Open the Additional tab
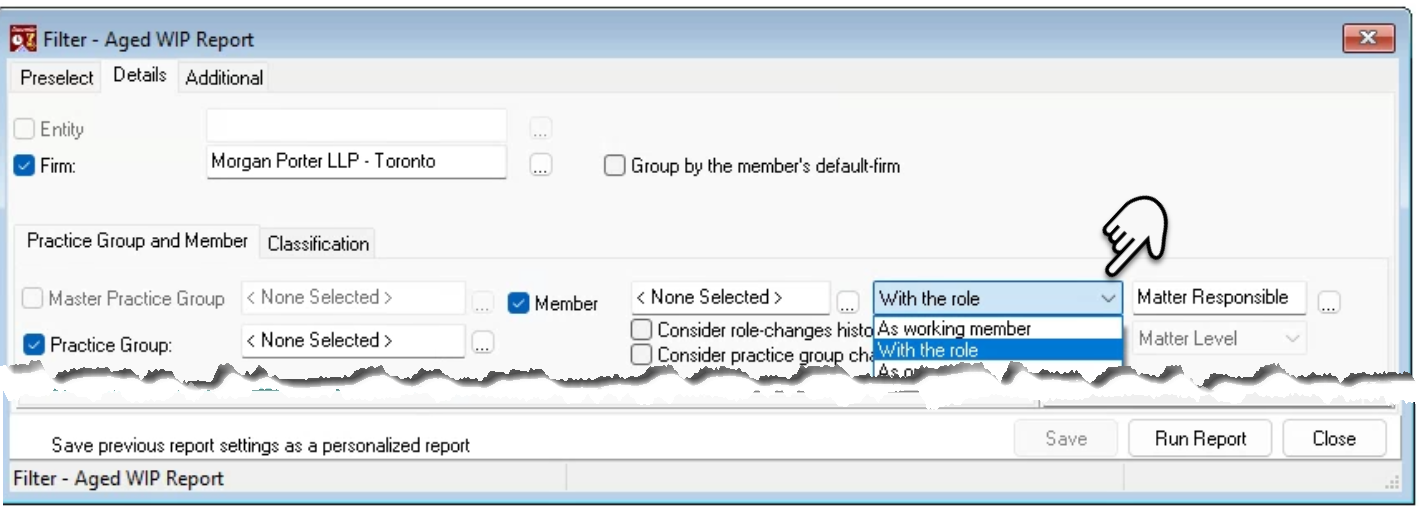Image resolution: width=1419 pixels, height=506 pixels. pos(224,77)
